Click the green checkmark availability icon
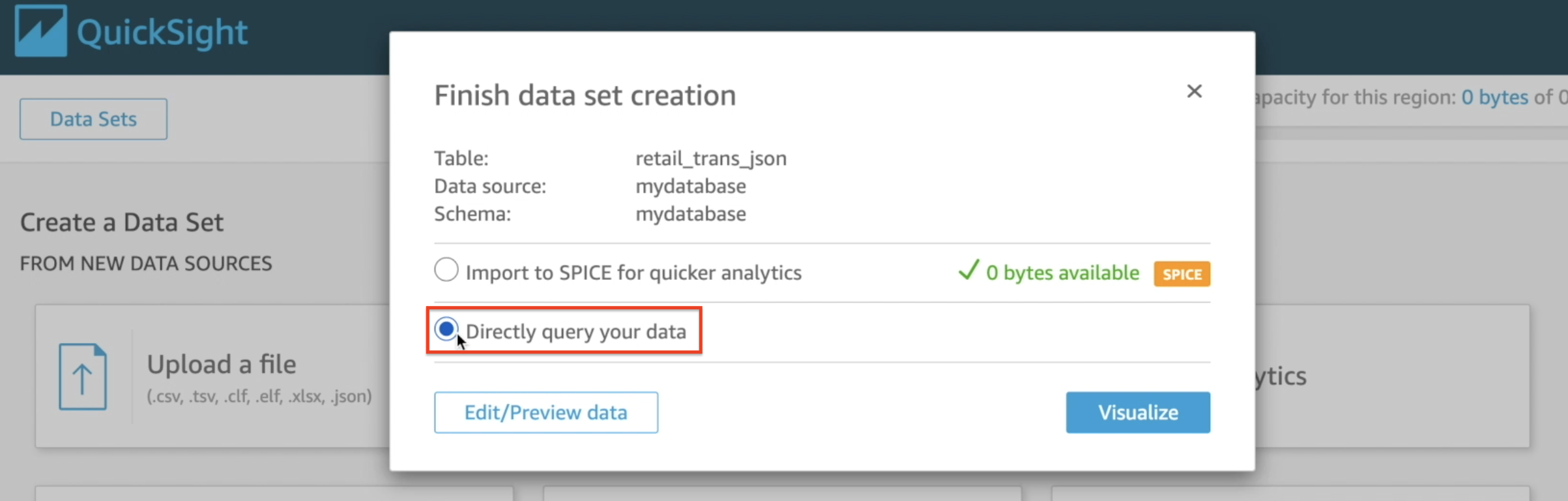Viewport: 1568px width, 501px height. 968,269
